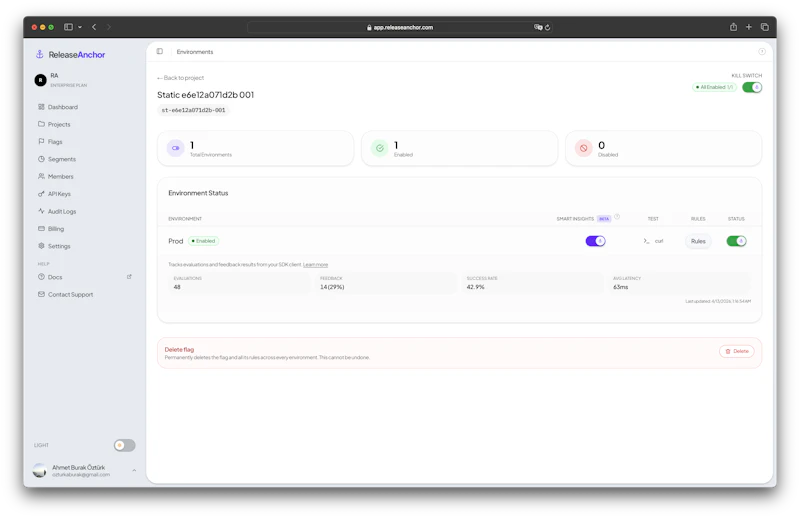Open the Members page
The width and height of the screenshot is (800, 518).
coord(56,177)
